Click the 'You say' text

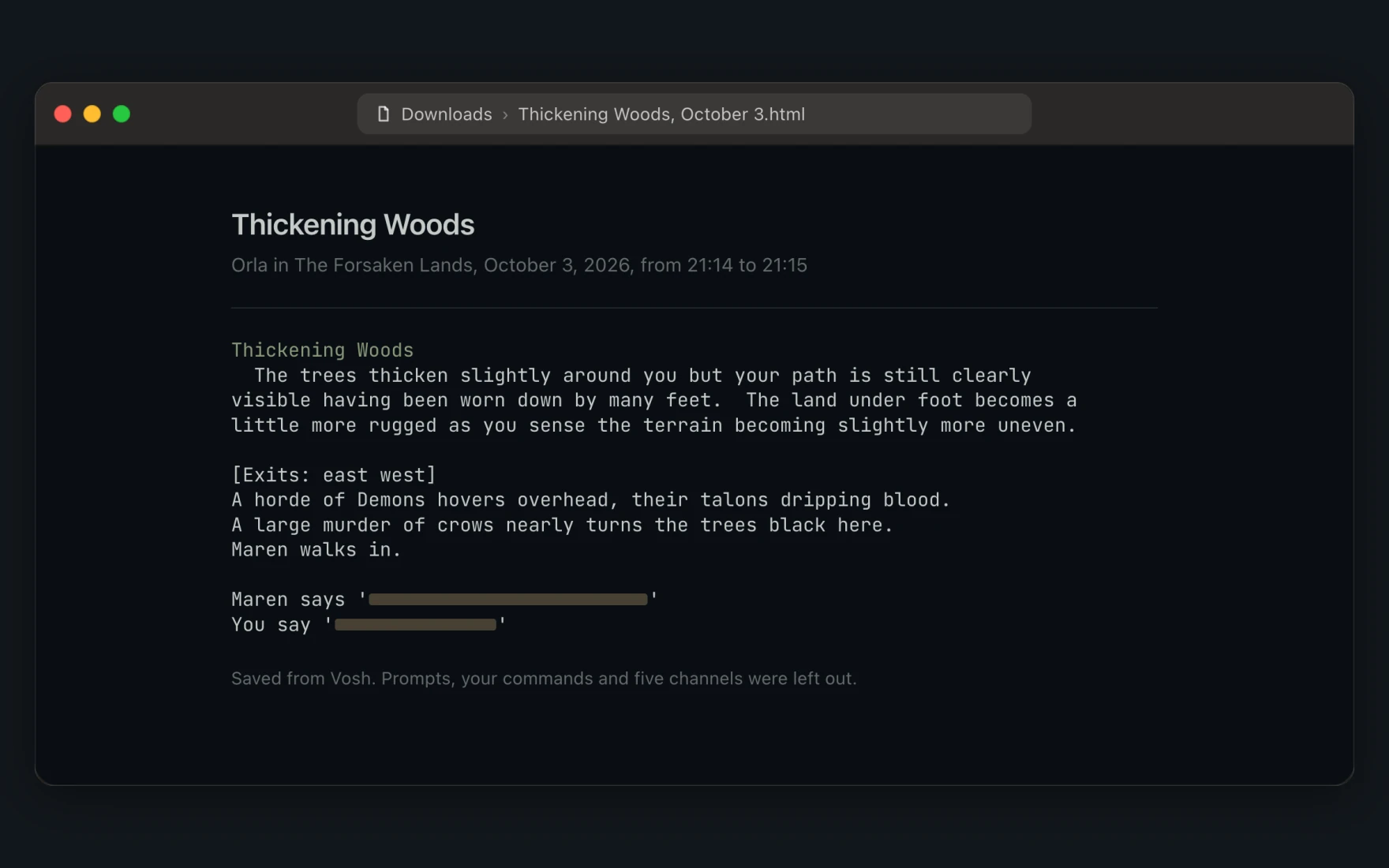271,625
